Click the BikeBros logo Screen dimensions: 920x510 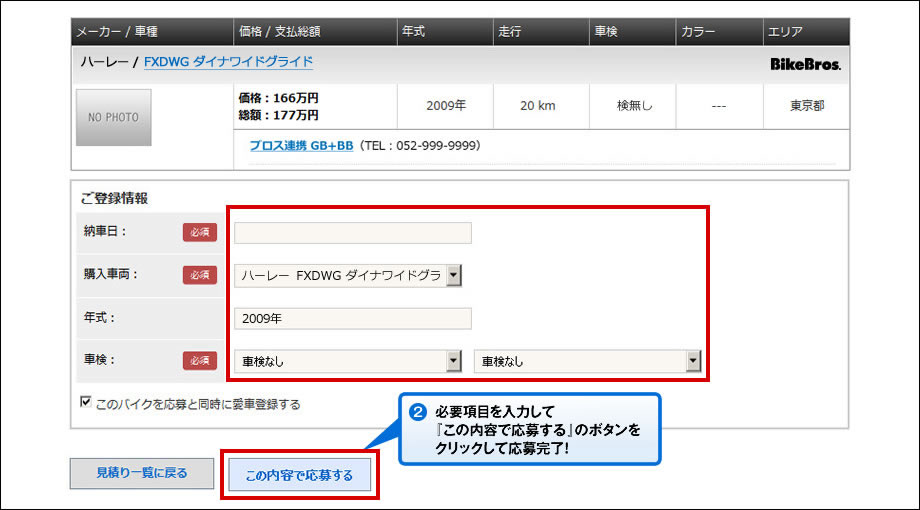pyautogui.click(x=805, y=63)
